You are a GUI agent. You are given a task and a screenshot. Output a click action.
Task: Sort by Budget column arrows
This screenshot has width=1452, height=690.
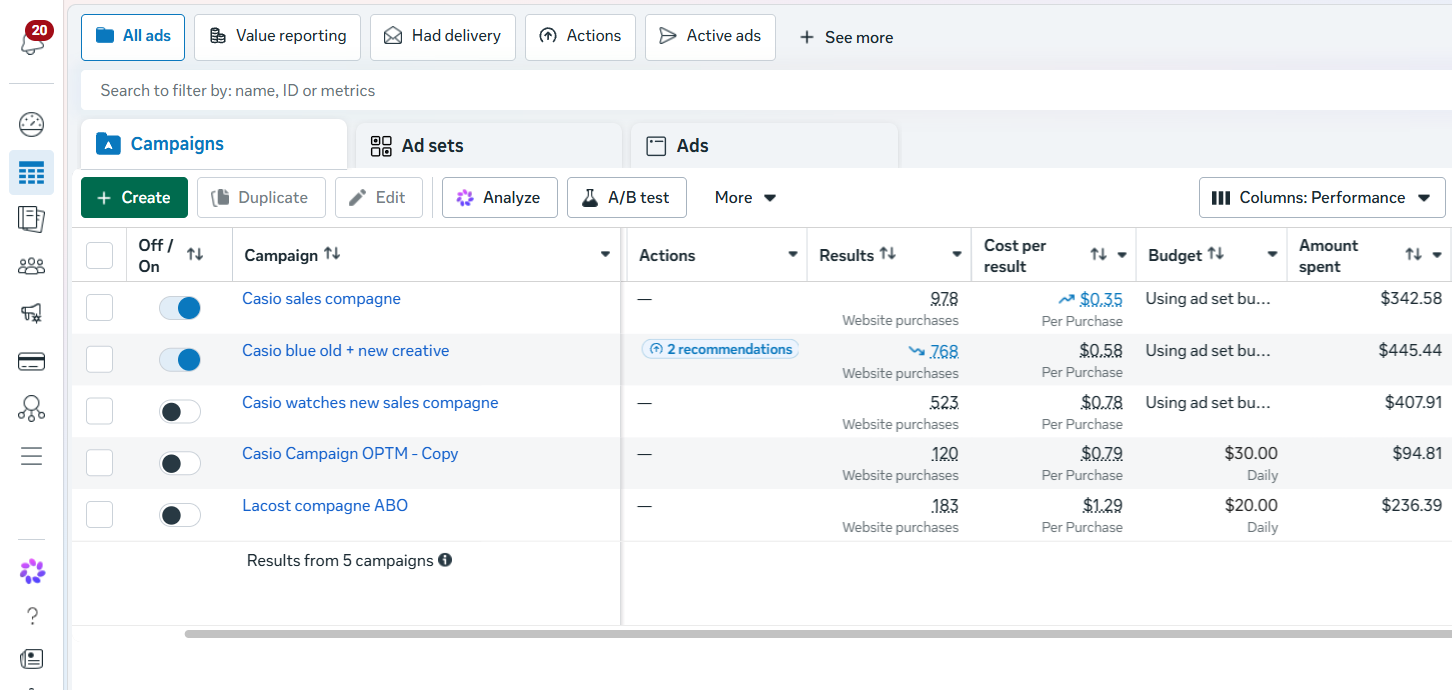click(1216, 254)
